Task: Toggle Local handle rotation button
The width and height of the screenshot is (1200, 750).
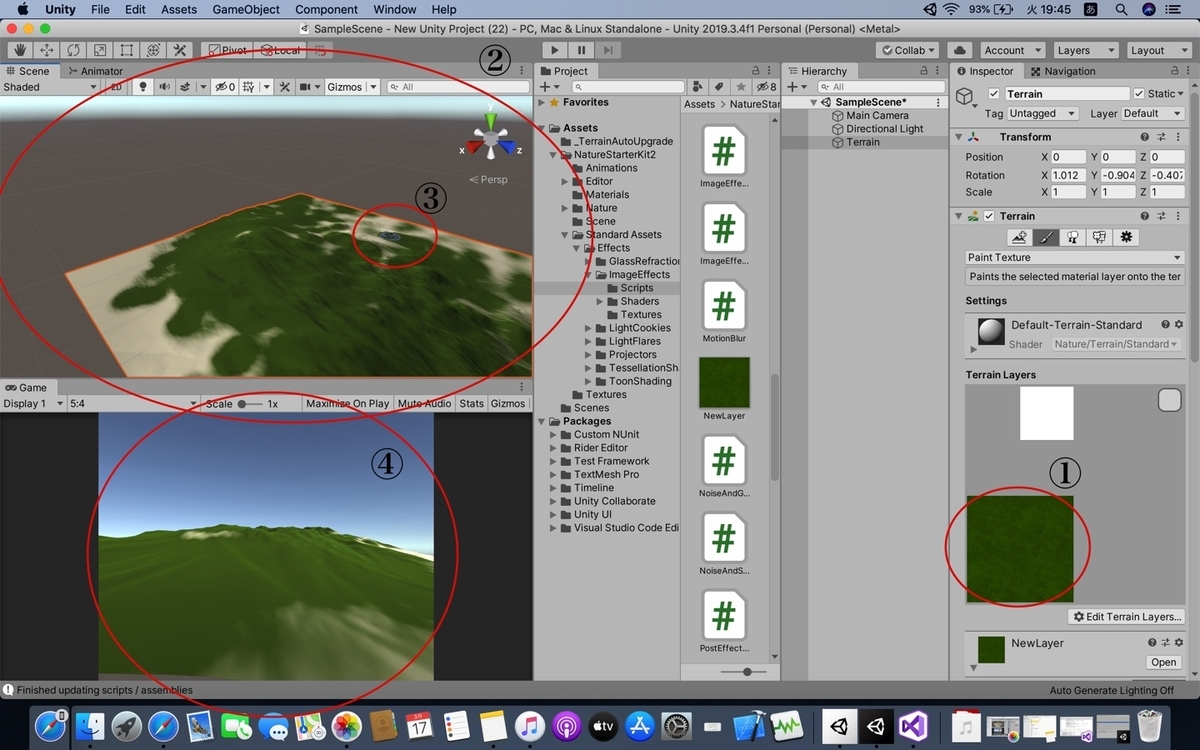Action: click(279, 50)
